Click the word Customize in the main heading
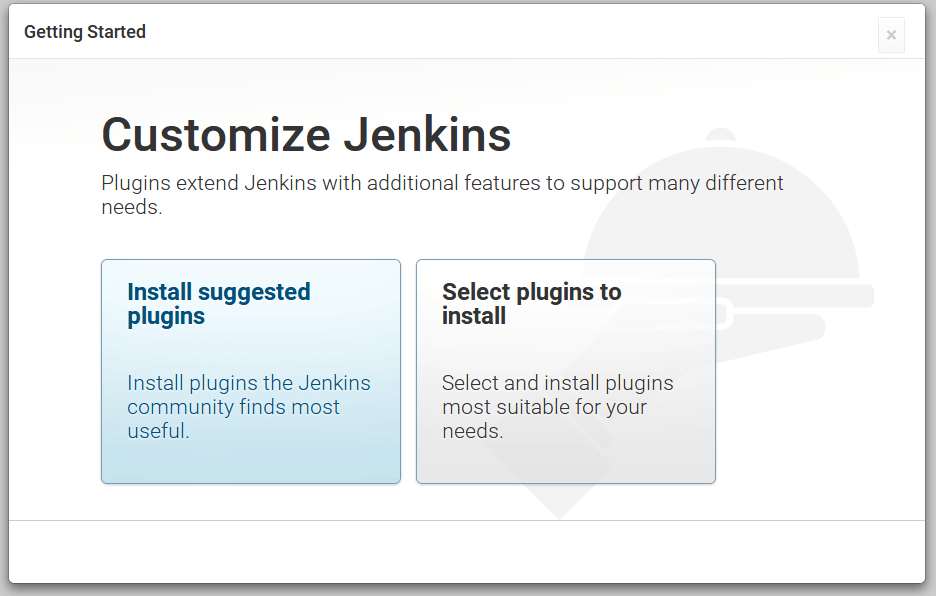The height and width of the screenshot is (596, 936). coord(200,135)
